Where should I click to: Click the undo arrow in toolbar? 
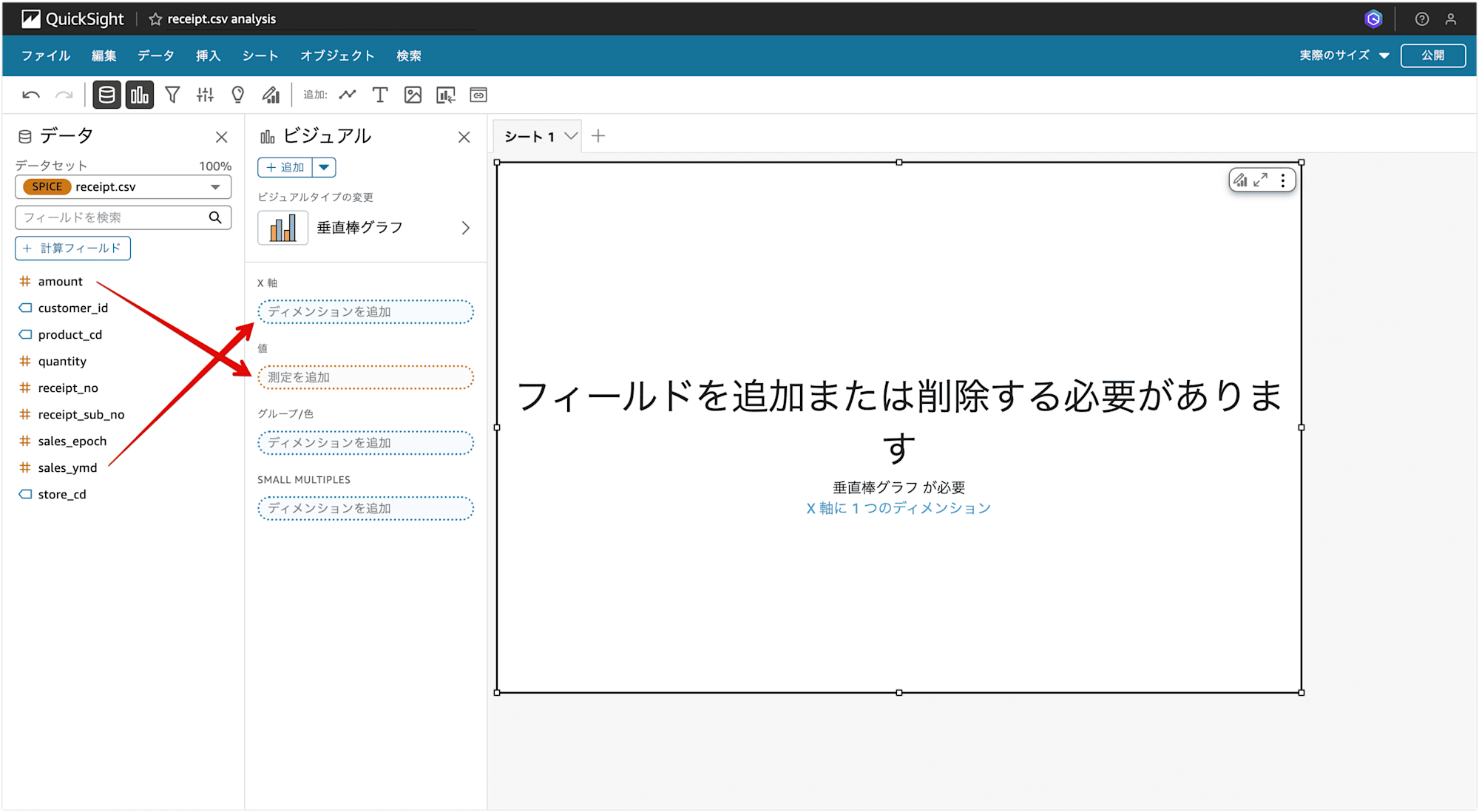coord(31,95)
